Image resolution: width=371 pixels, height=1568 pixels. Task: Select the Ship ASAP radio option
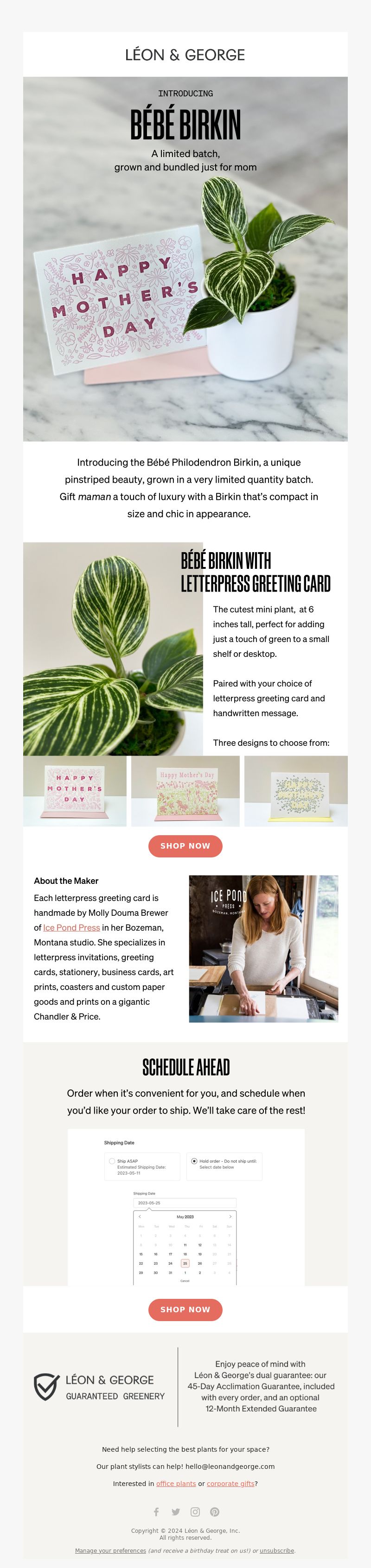click(x=112, y=1161)
